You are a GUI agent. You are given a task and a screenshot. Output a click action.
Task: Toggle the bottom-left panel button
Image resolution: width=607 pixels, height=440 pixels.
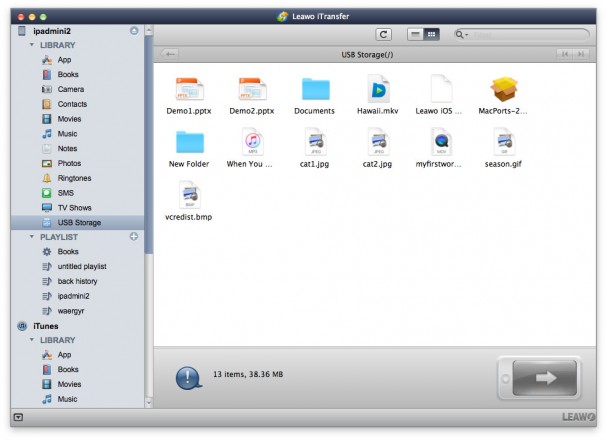(18, 416)
